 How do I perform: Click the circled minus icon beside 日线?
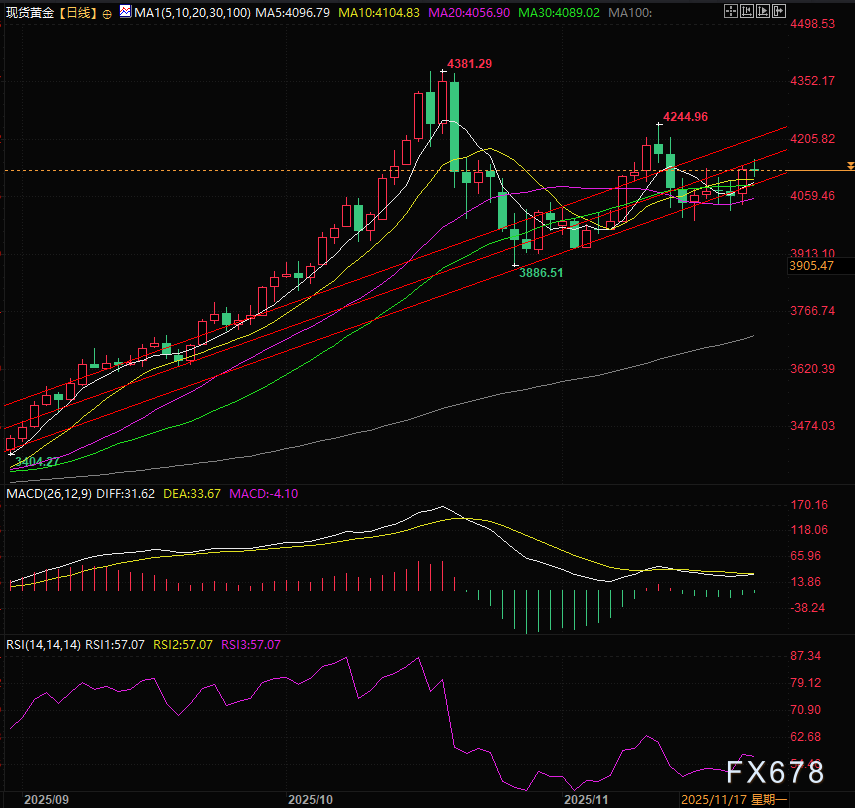(107, 13)
